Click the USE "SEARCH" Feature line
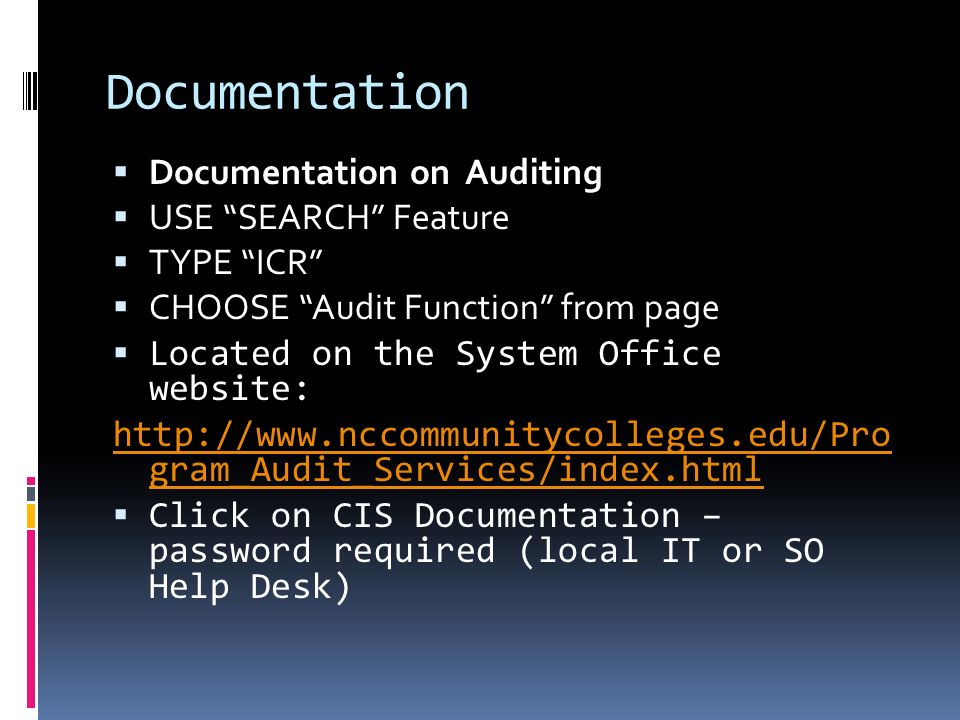The image size is (960, 720). tap(329, 218)
